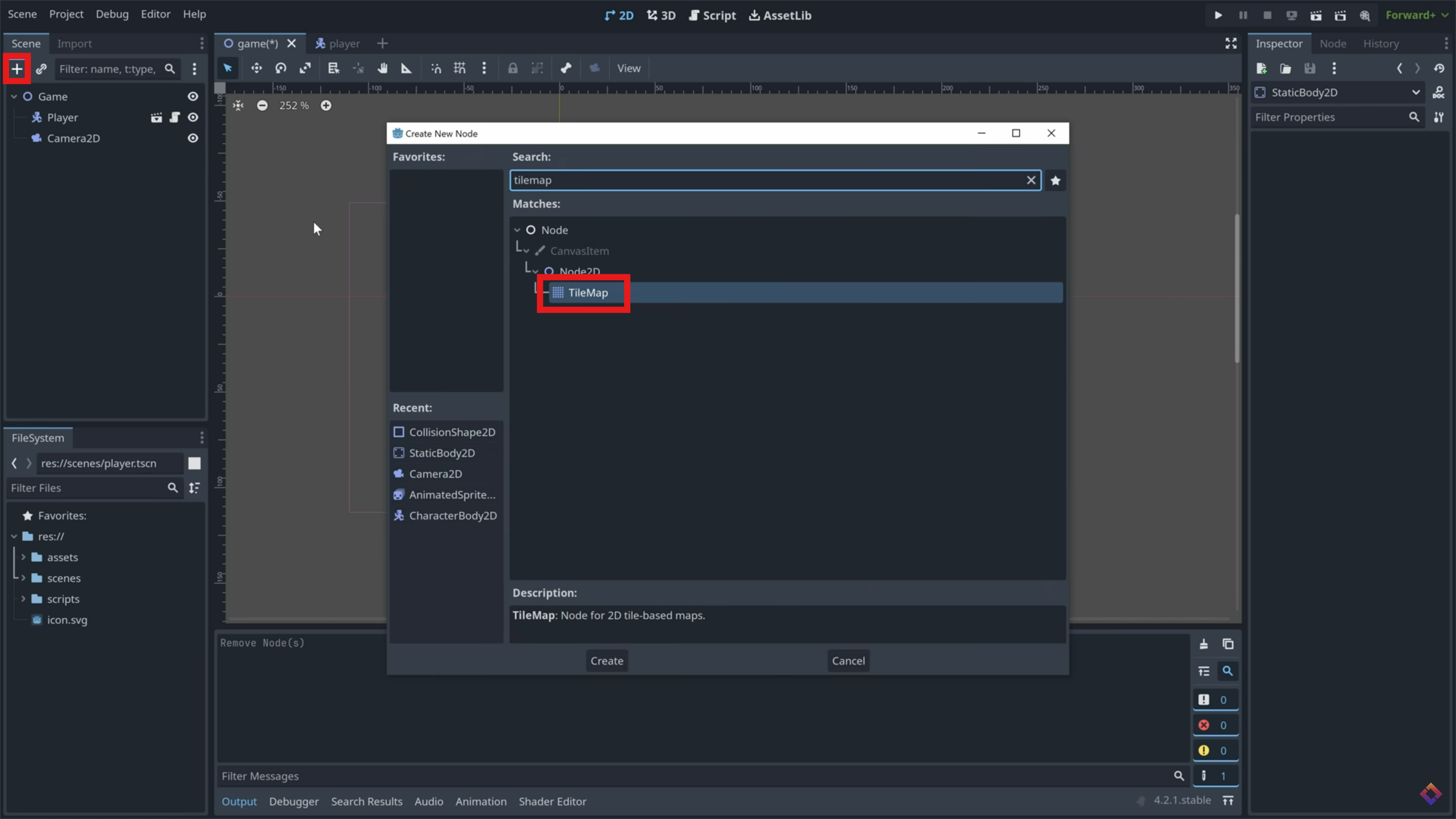The height and width of the screenshot is (819, 1456).
Task: Select the Move Mode tool
Action: [257, 68]
